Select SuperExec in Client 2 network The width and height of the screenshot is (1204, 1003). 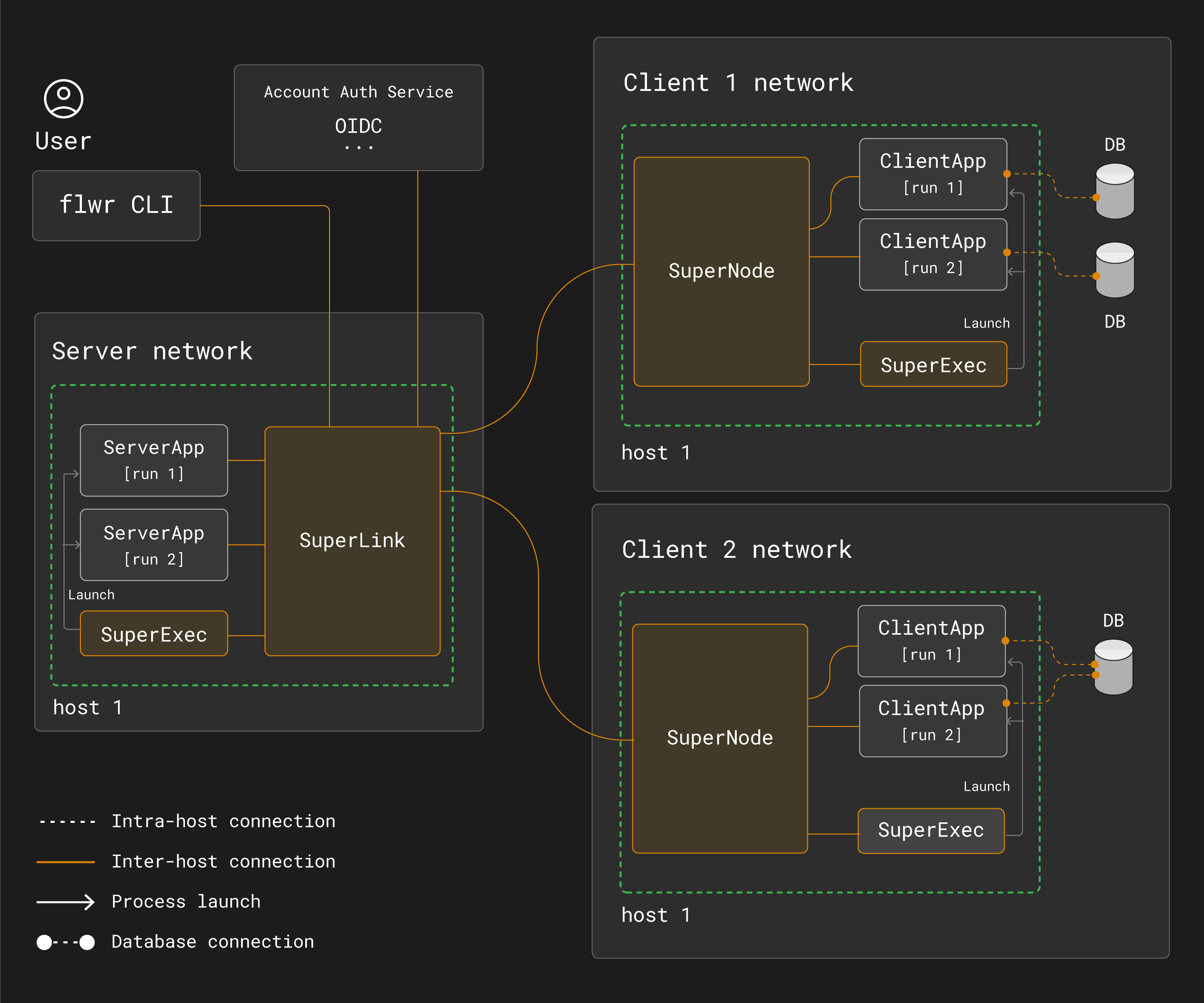click(931, 831)
